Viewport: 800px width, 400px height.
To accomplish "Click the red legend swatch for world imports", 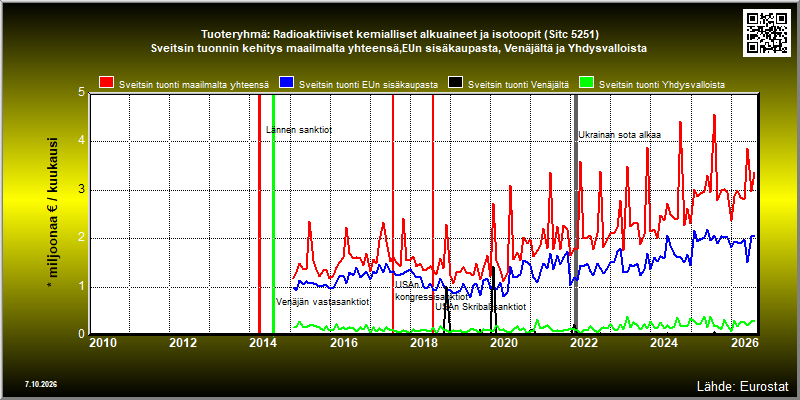I will pos(106,83).
